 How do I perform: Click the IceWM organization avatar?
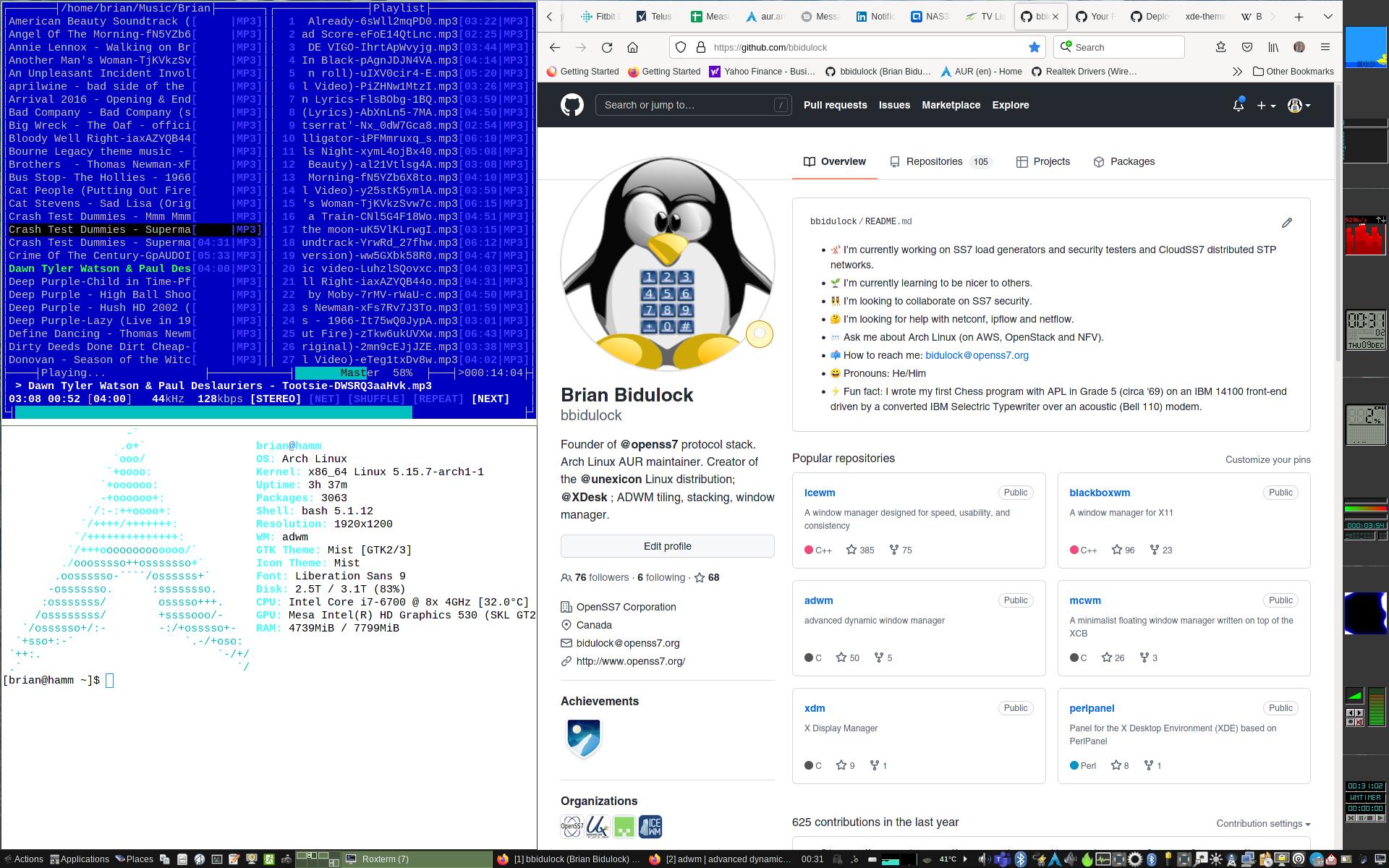click(x=650, y=826)
